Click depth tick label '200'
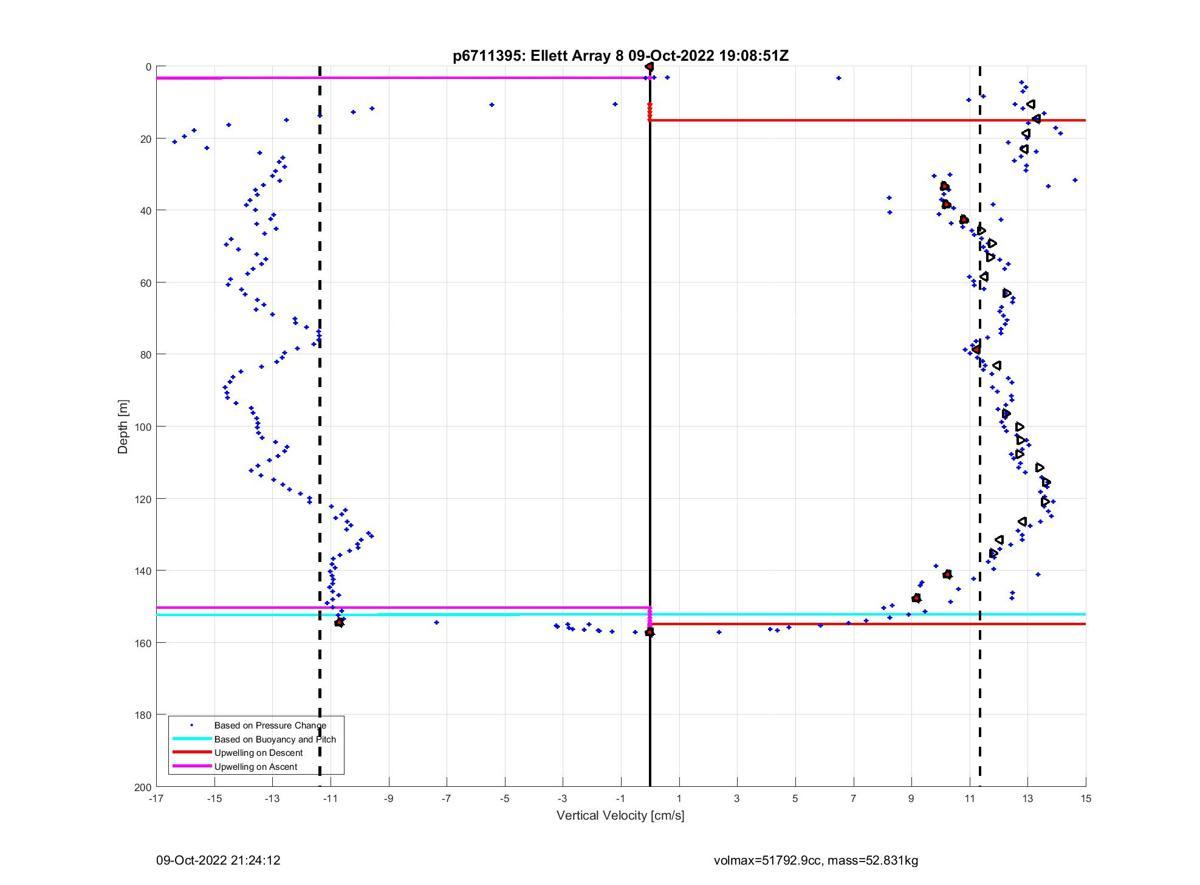Image resolution: width=1200 pixels, height=885 pixels. [142, 787]
